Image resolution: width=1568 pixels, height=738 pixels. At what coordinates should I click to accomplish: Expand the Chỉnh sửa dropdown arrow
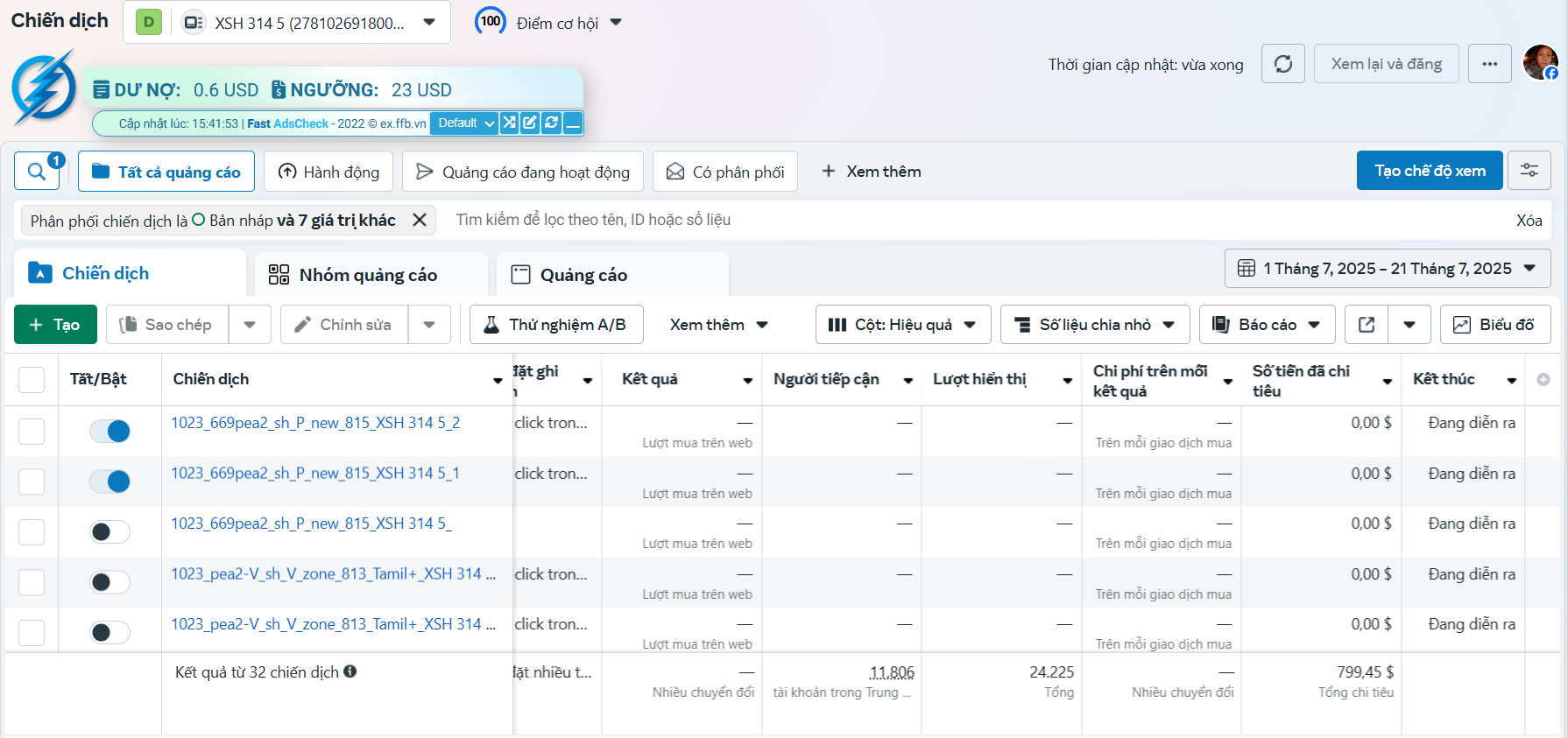(429, 325)
